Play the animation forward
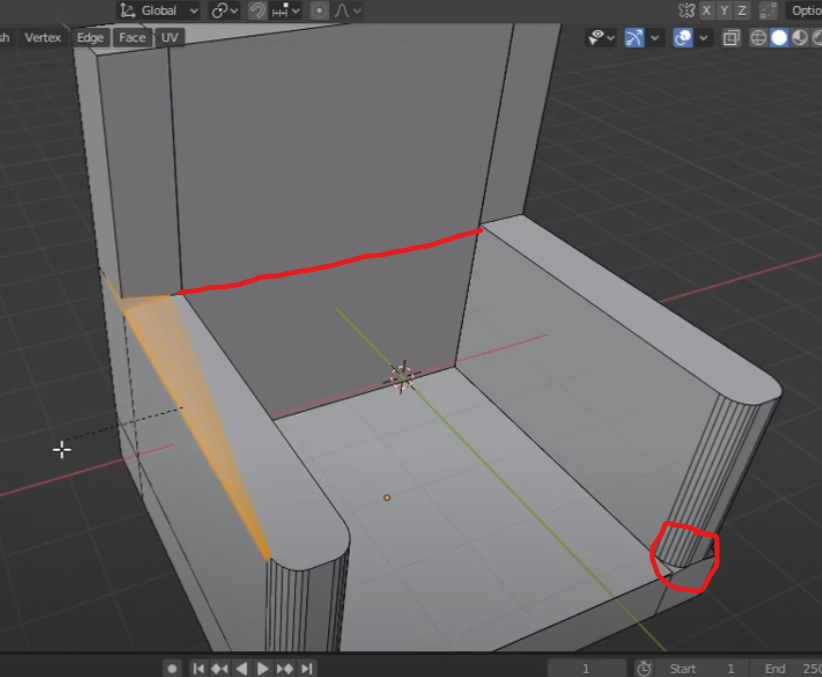Screen dimensions: 822x677 click(263, 669)
